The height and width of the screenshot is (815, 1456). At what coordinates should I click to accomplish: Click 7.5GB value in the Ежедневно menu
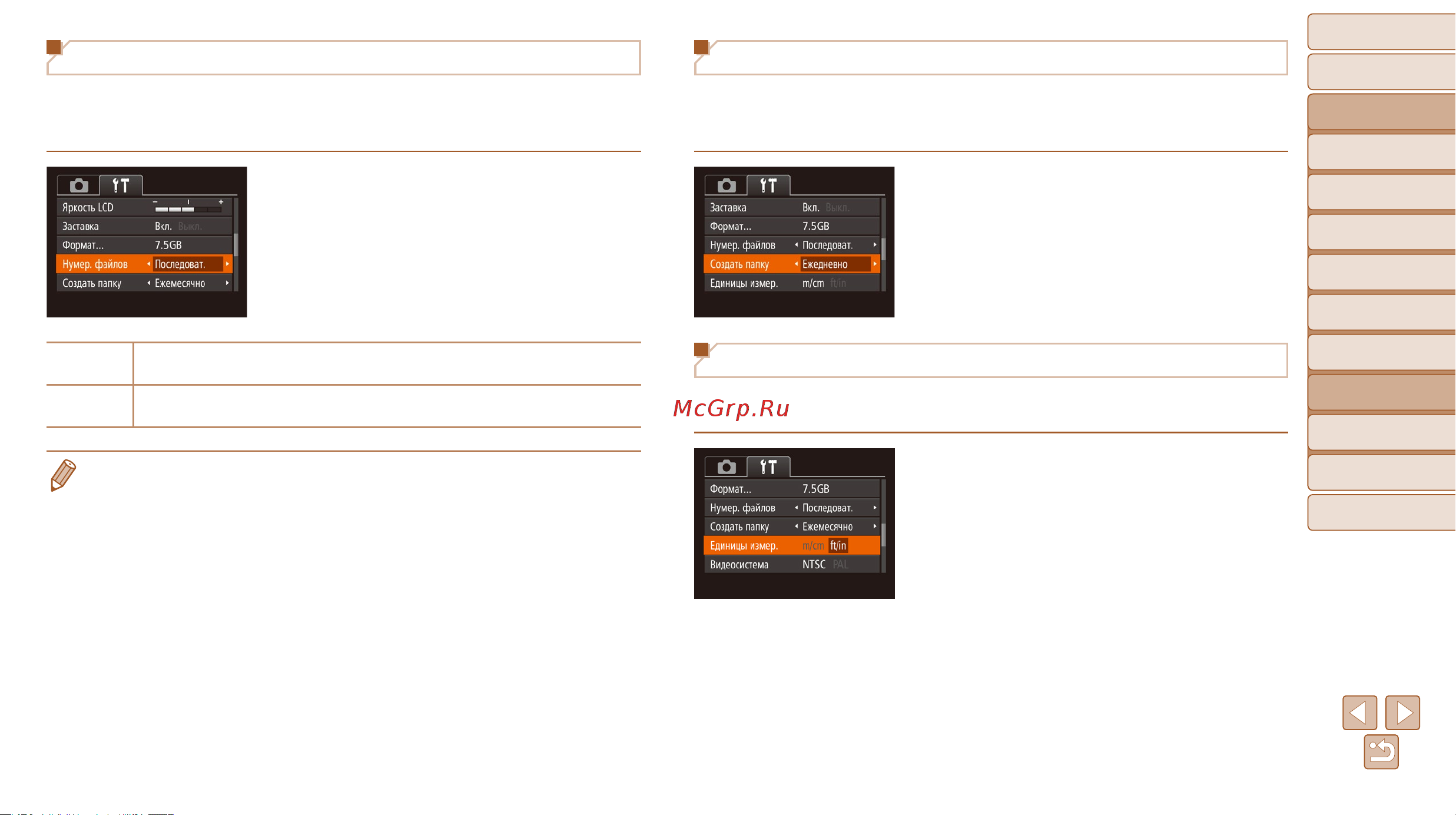pyautogui.click(x=815, y=226)
